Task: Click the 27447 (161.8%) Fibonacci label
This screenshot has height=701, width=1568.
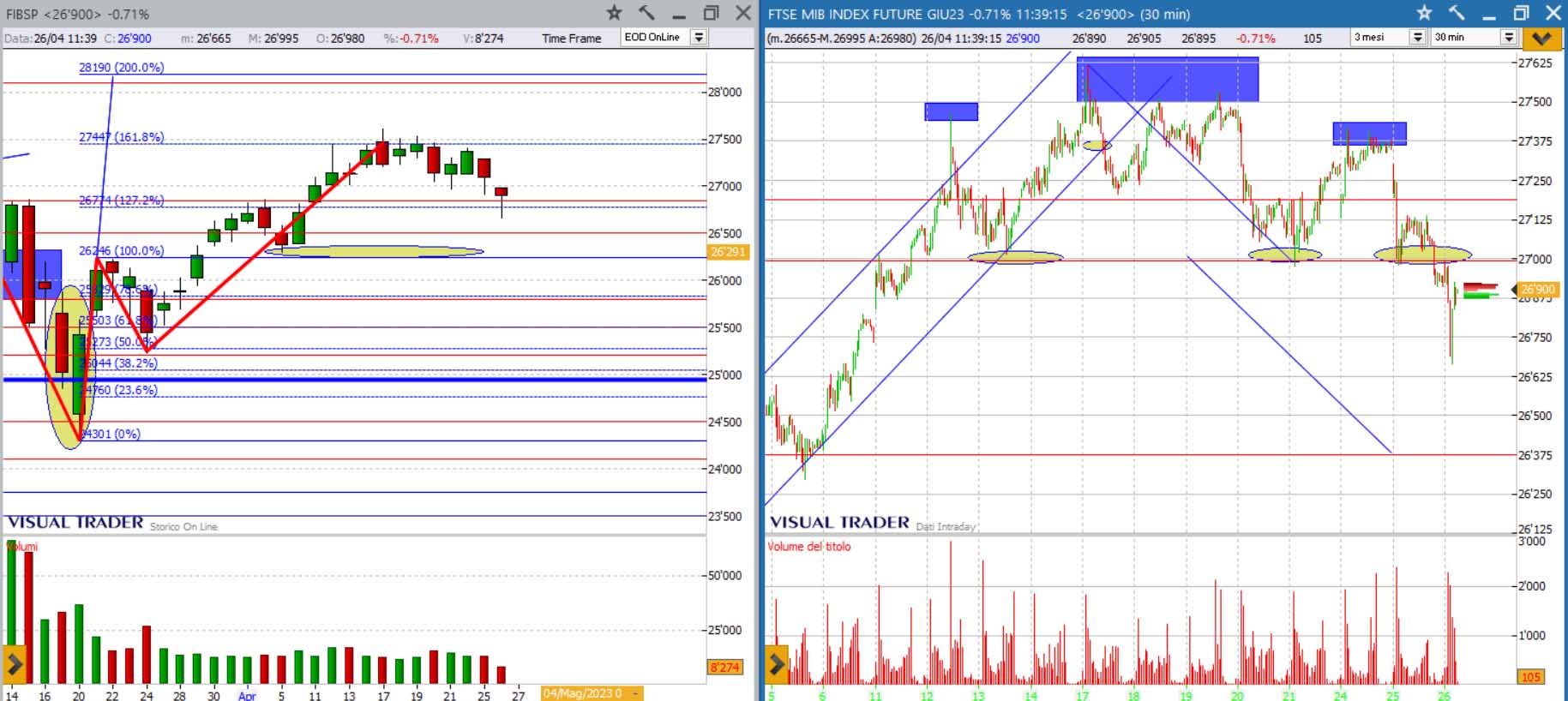Action: [x=121, y=137]
